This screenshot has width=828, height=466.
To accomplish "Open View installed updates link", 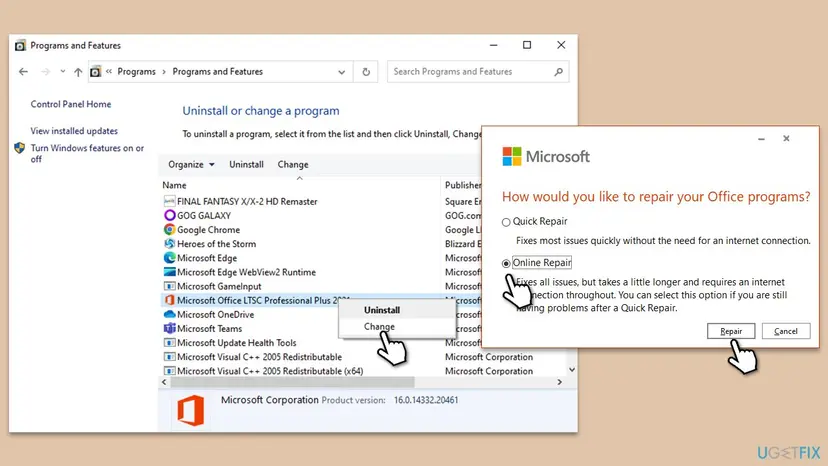I will [74, 131].
